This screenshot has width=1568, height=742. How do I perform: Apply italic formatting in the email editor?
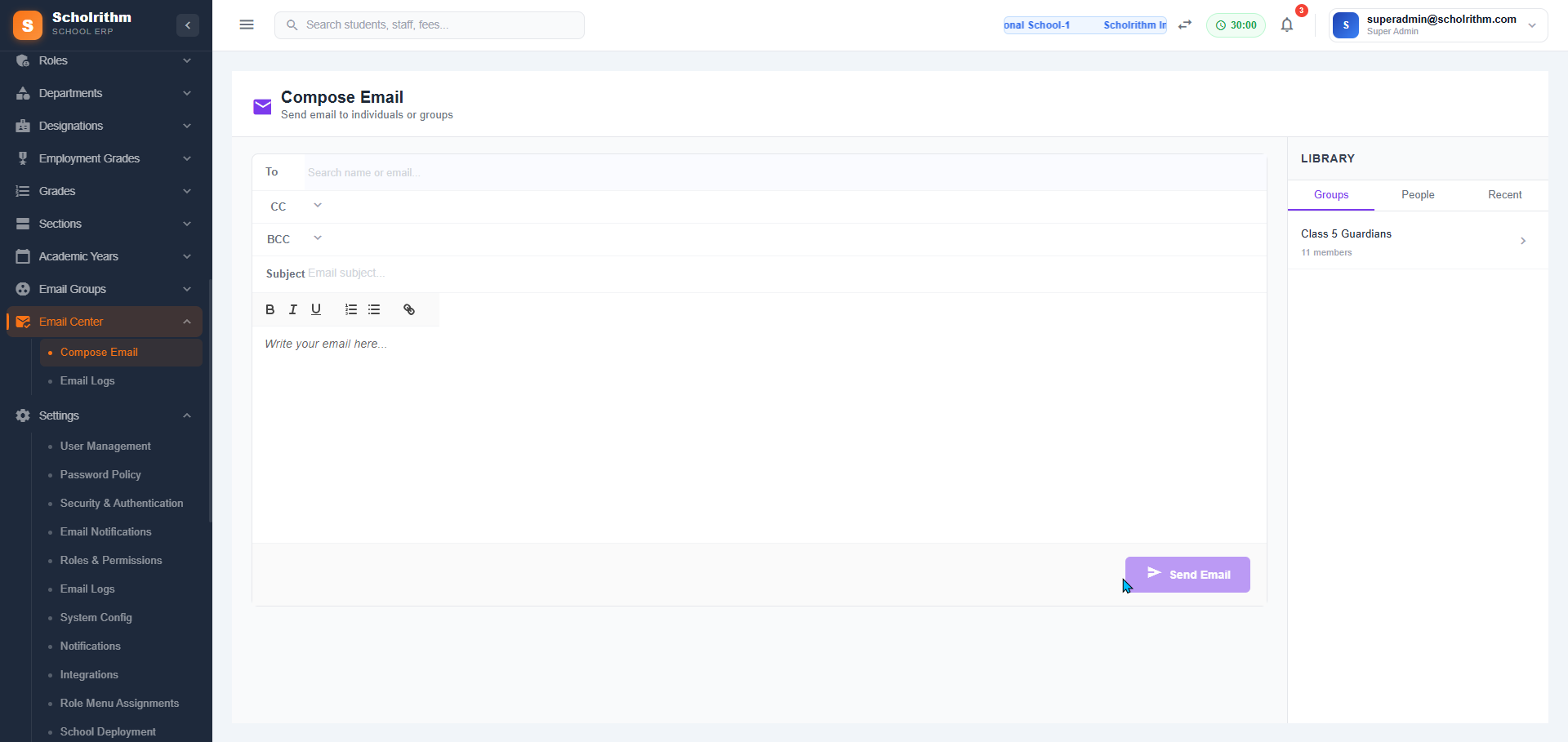(x=292, y=309)
